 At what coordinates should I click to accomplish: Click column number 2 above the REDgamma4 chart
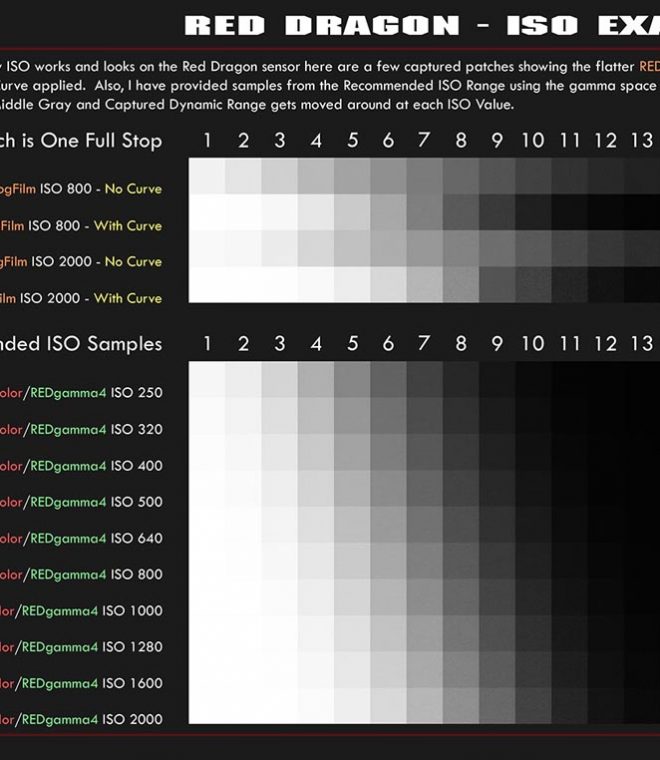tap(243, 344)
